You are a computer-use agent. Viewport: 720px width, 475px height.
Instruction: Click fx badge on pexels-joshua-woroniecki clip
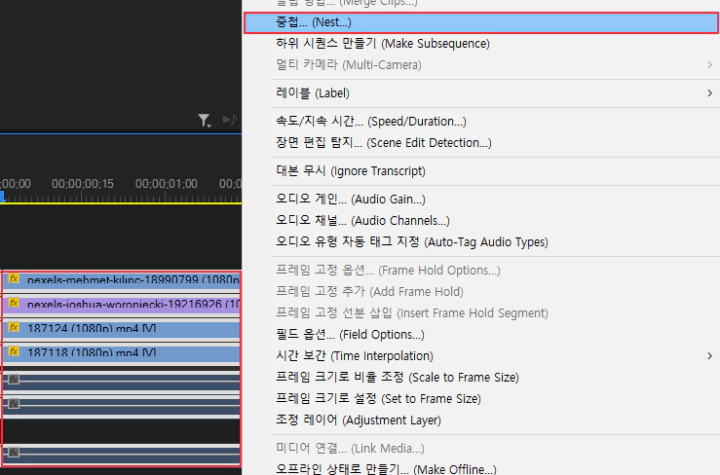(x=14, y=303)
